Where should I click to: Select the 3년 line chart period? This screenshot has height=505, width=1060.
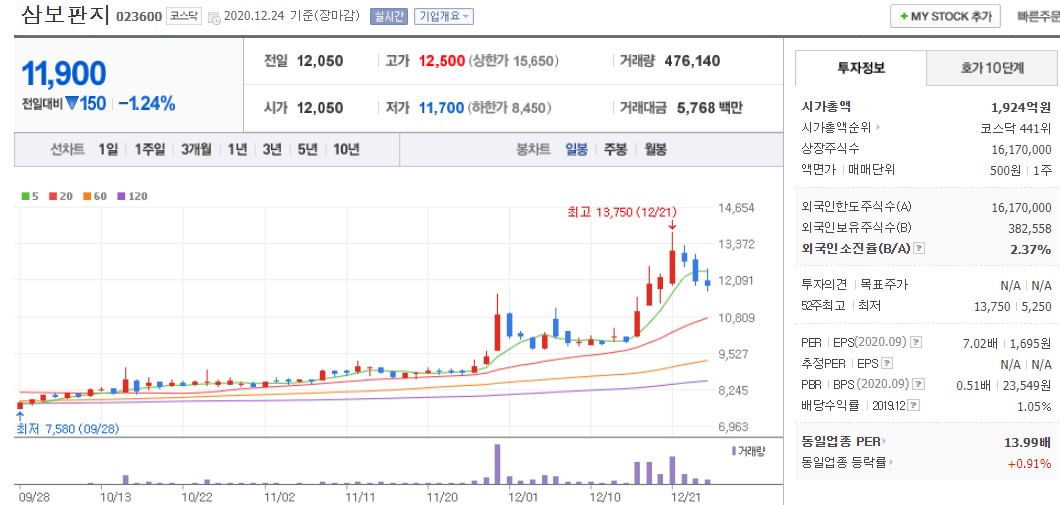[x=272, y=149]
